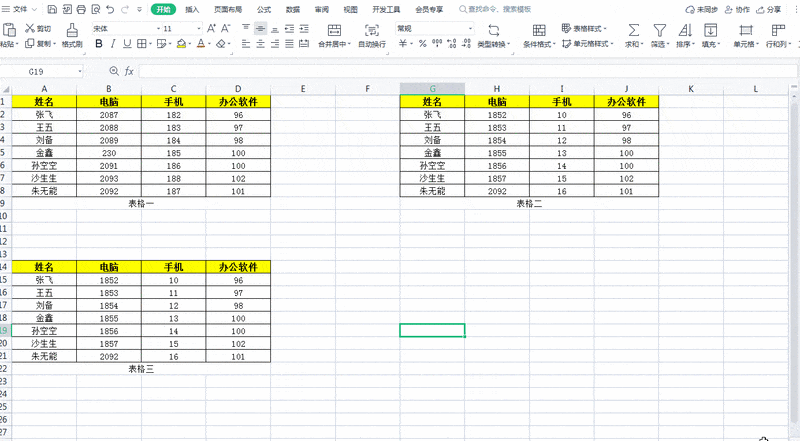
Task: Click the command search box
Action: 495,9
